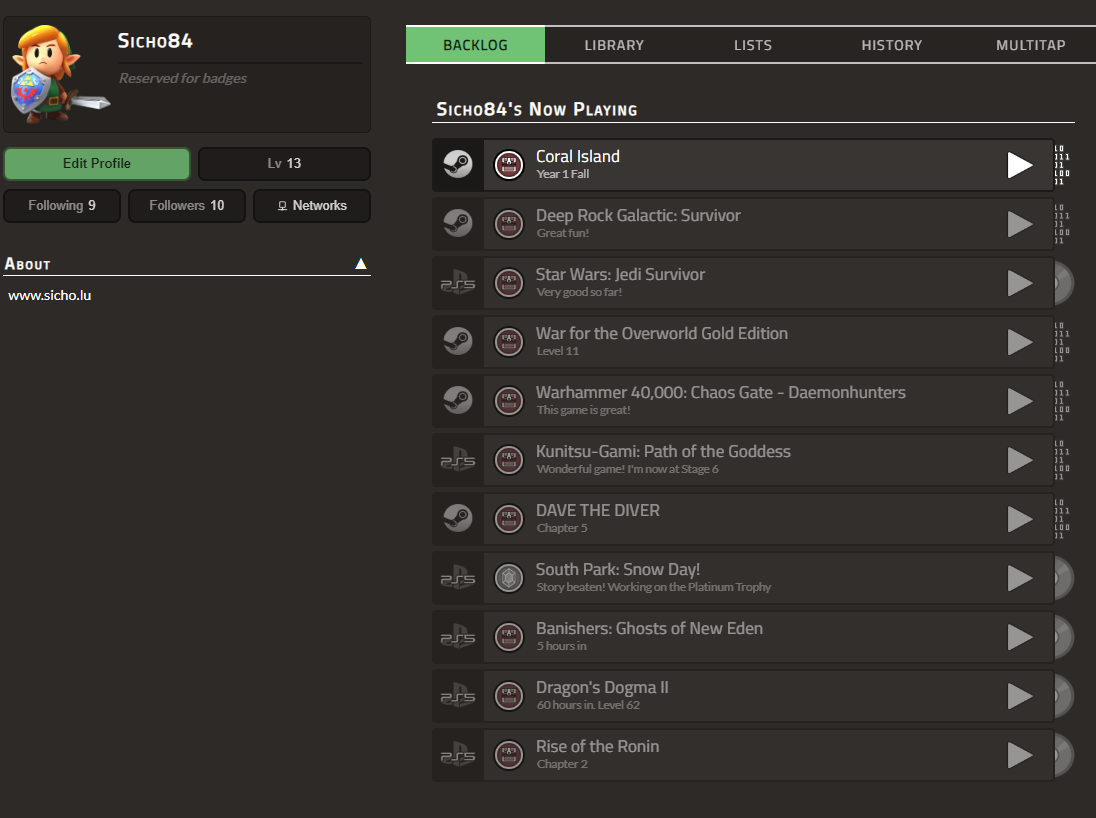Click the trophy badge for South Park: Snow Day!
This screenshot has width=1096, height=818.
(509, 578)
